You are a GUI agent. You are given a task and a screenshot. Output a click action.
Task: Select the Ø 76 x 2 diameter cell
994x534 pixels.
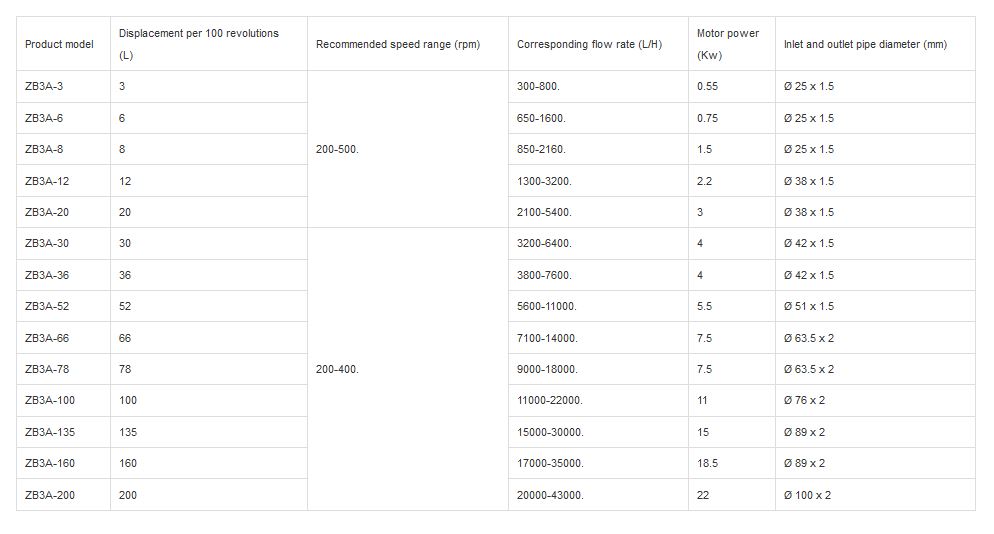click(804, 400)
